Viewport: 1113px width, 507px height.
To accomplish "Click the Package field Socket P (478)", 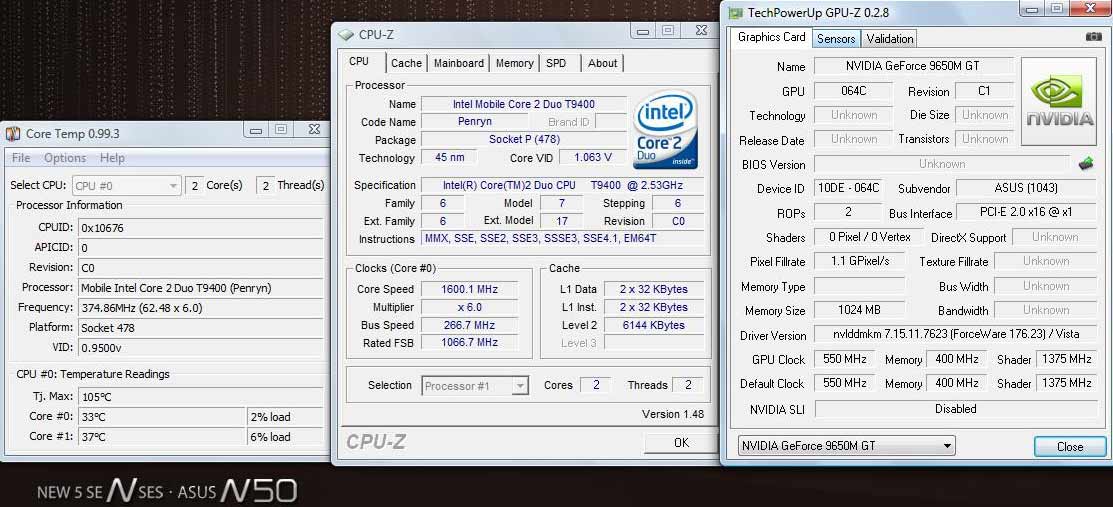I will [x=524, y=139].
